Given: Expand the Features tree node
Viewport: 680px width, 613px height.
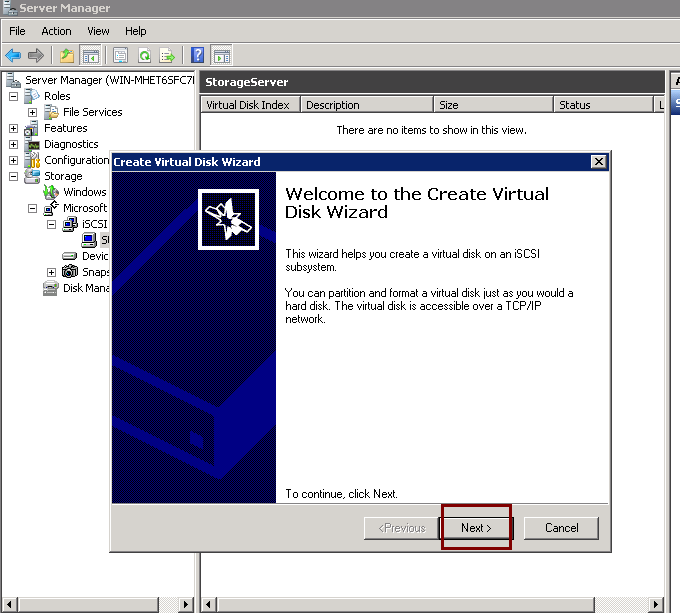Looking at the screenshot, I should tap(14, 129).
